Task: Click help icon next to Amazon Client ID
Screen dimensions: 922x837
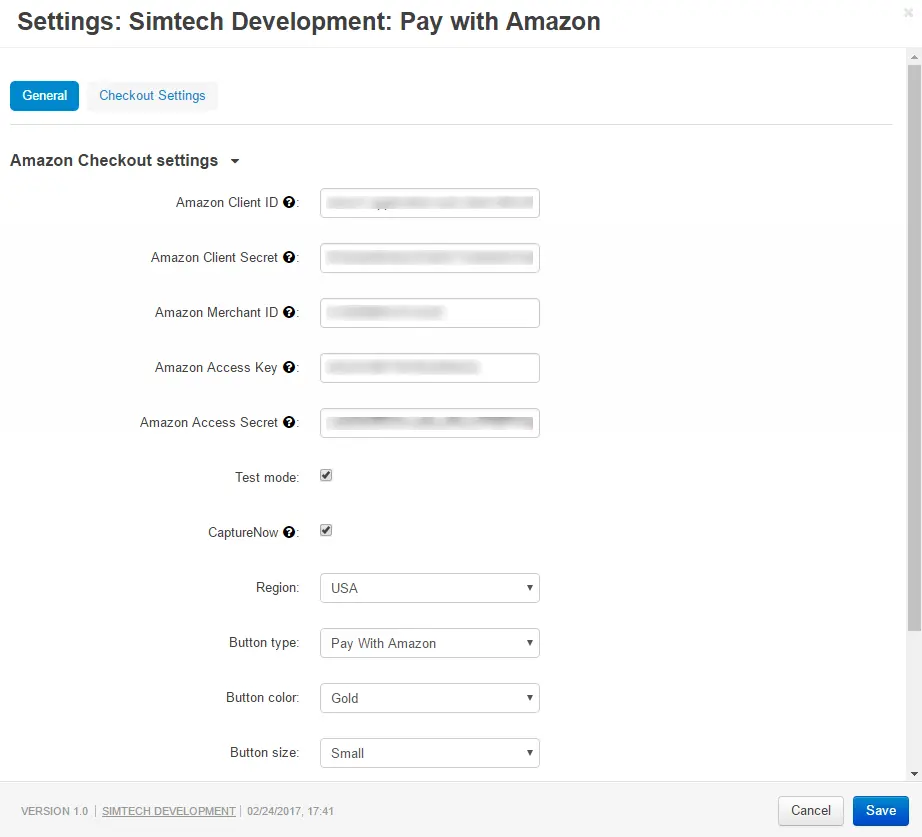Action: [289, 203]
